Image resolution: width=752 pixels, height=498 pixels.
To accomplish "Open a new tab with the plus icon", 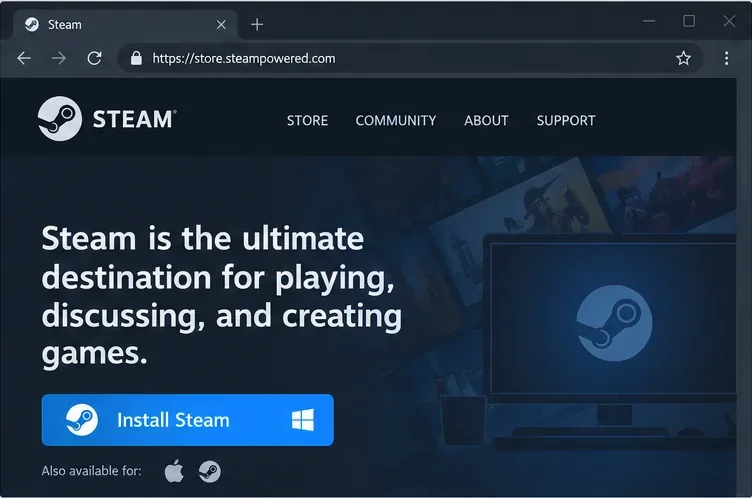I will [x=257, y=24].
